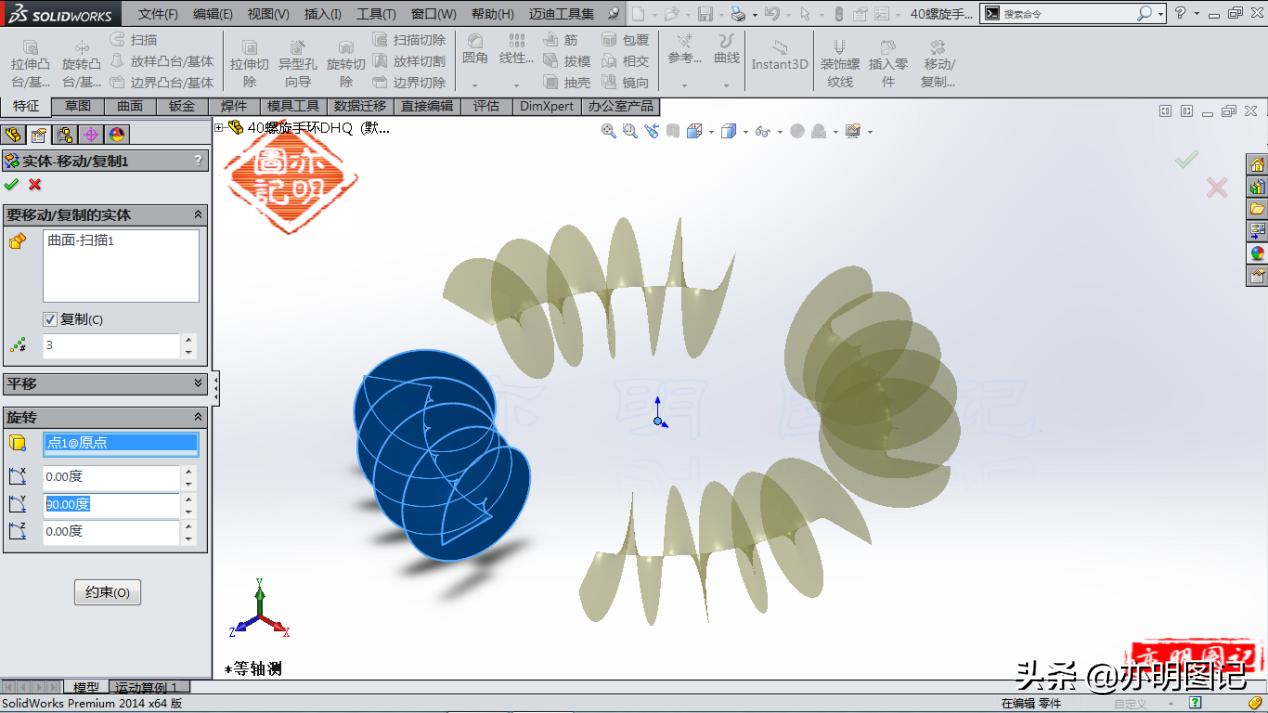This screenshot has height=713, width=1268.
Task: Switch to the 草图 (Sketch) ribbon tab
Action: [x=76, y=106]
